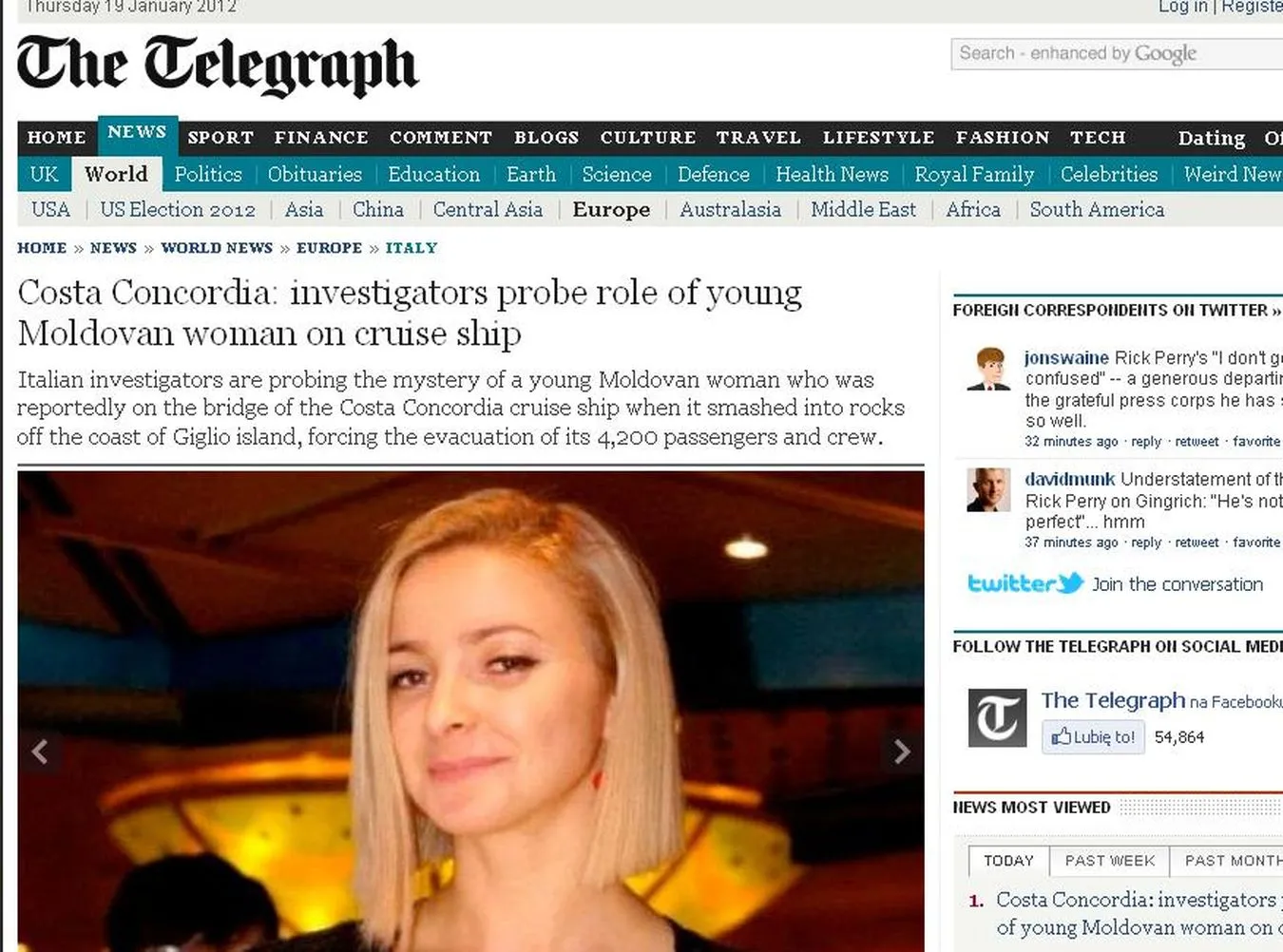Select US Election 2012 region link

pos(178,210)
